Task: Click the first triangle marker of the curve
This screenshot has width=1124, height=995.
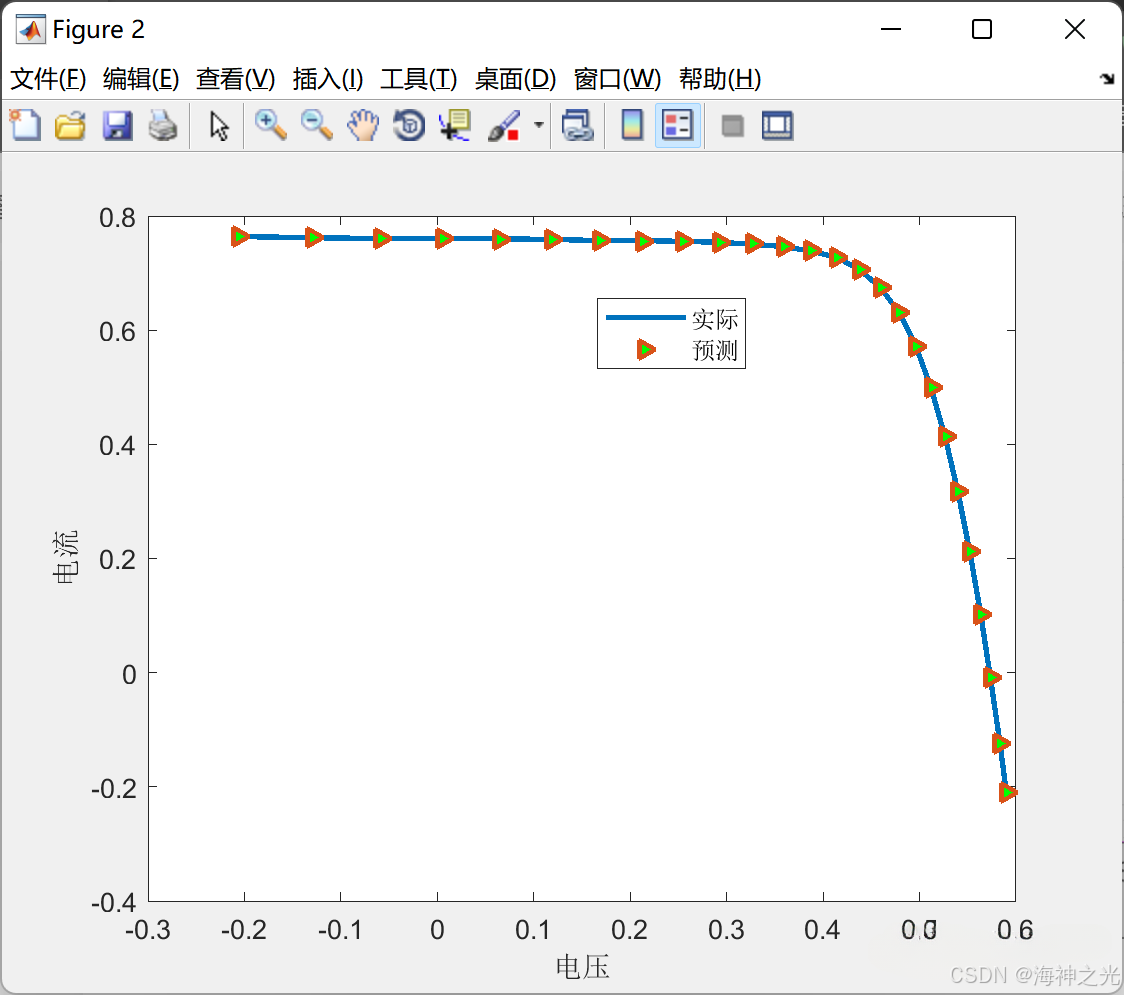Action: click(240, 236)
